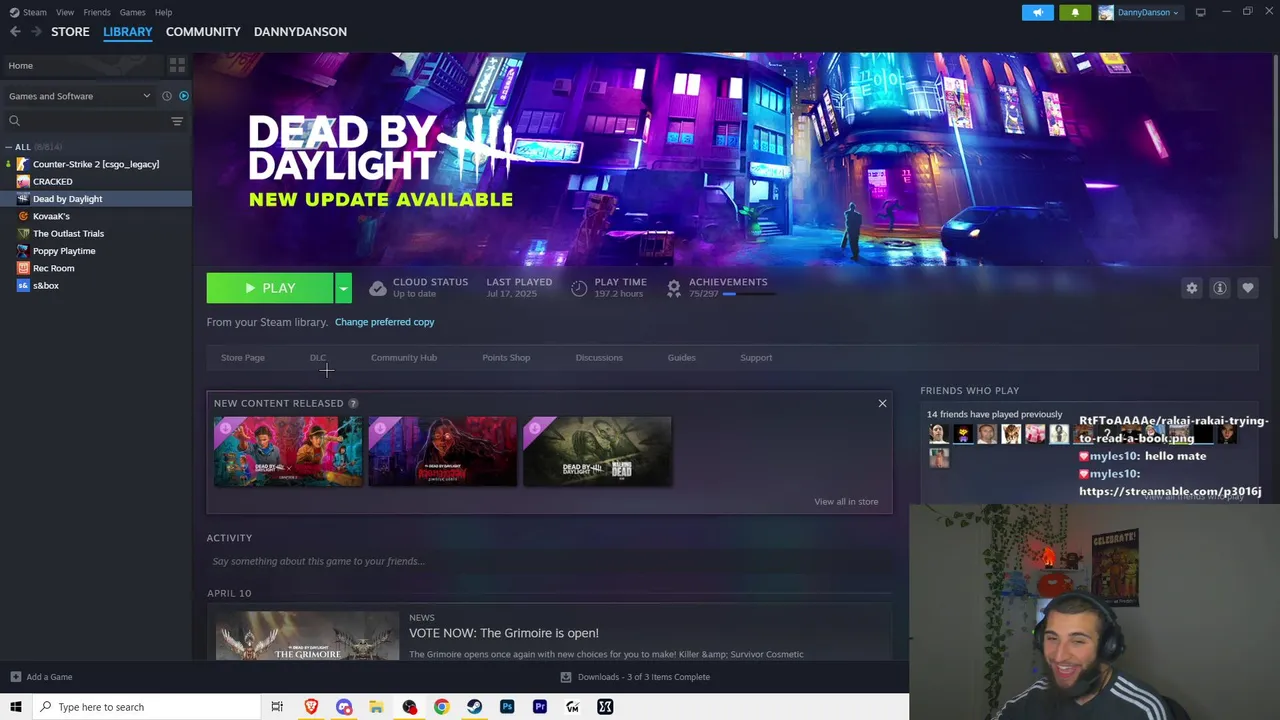This screenshot has height=720, width=1280.
Task: Expand the Play button options dropdown
Action: click(343, 288)
